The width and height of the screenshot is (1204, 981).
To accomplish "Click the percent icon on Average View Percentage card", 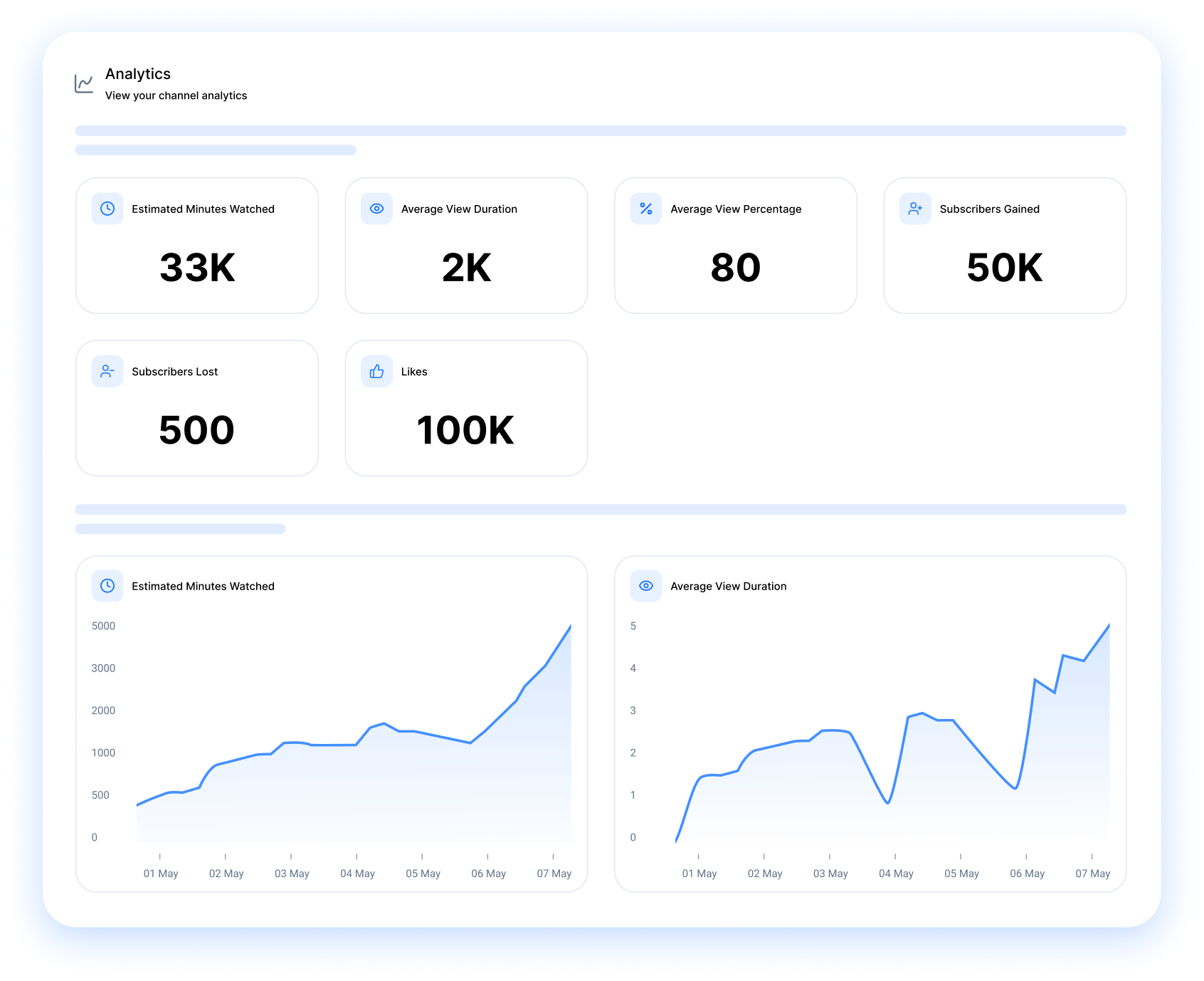I will click(x=646, y=209).
